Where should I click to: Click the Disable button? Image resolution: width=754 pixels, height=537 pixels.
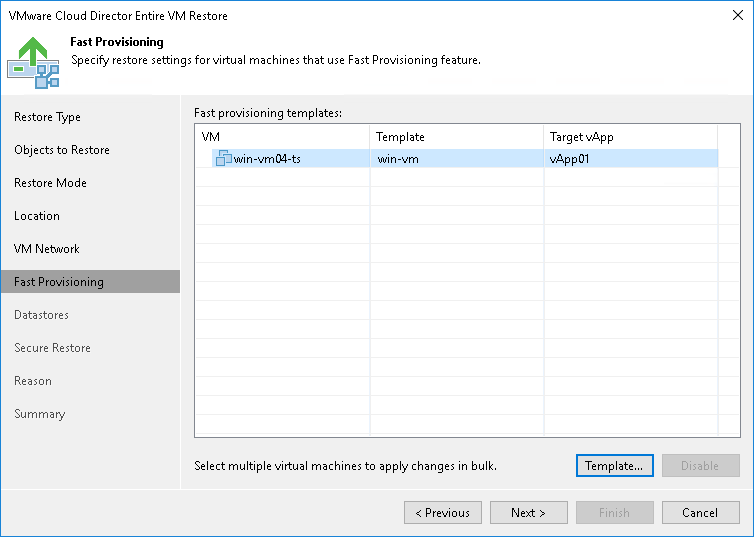coord(700,465)
